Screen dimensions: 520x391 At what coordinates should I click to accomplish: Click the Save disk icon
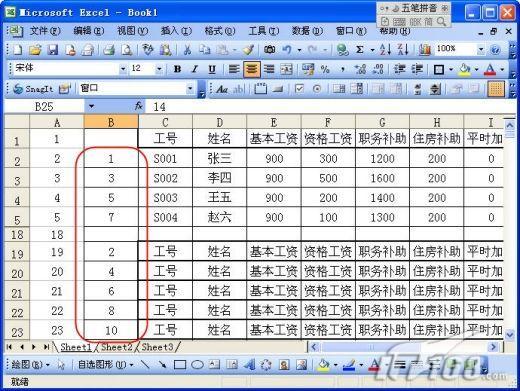(x=52, y=50)
